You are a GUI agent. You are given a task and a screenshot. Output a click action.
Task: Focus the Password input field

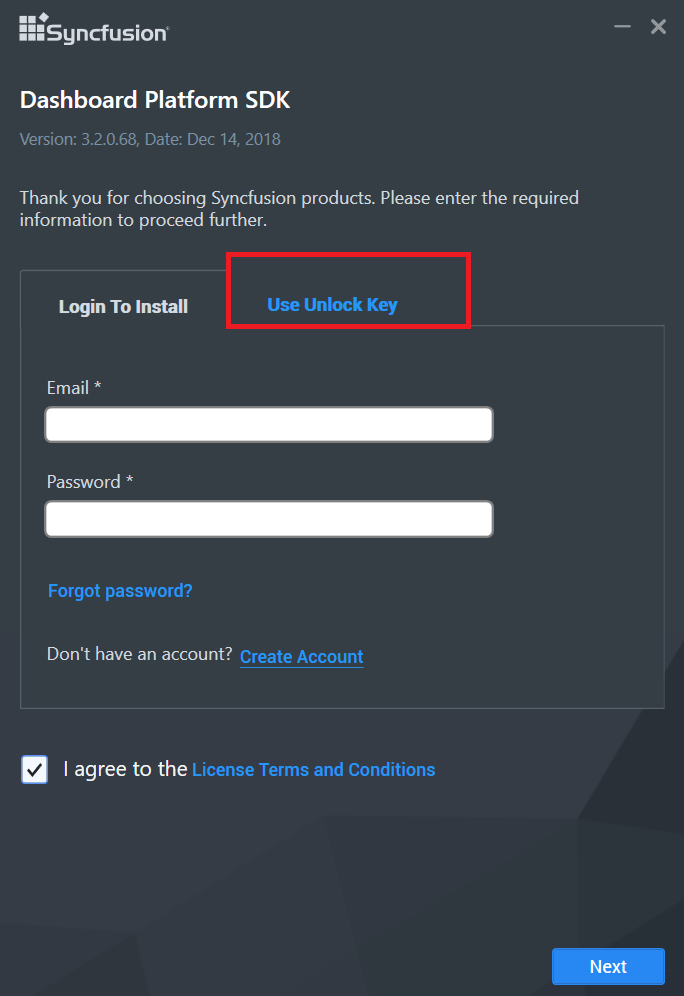tap(268, 518)
